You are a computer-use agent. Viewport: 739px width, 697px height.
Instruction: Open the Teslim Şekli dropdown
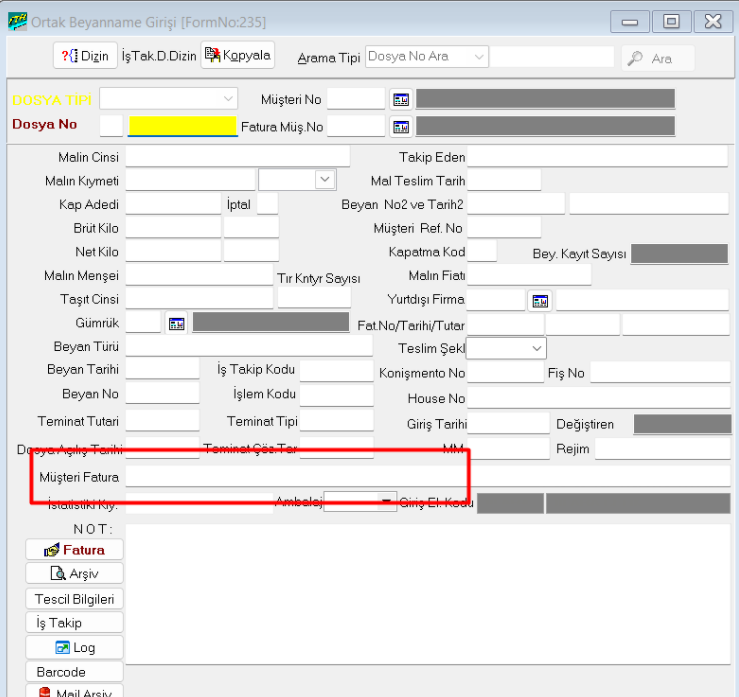(x=537, y=349)
